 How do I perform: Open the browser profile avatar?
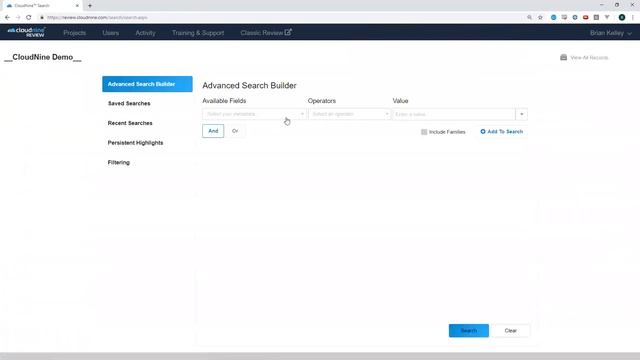(622, 17)
